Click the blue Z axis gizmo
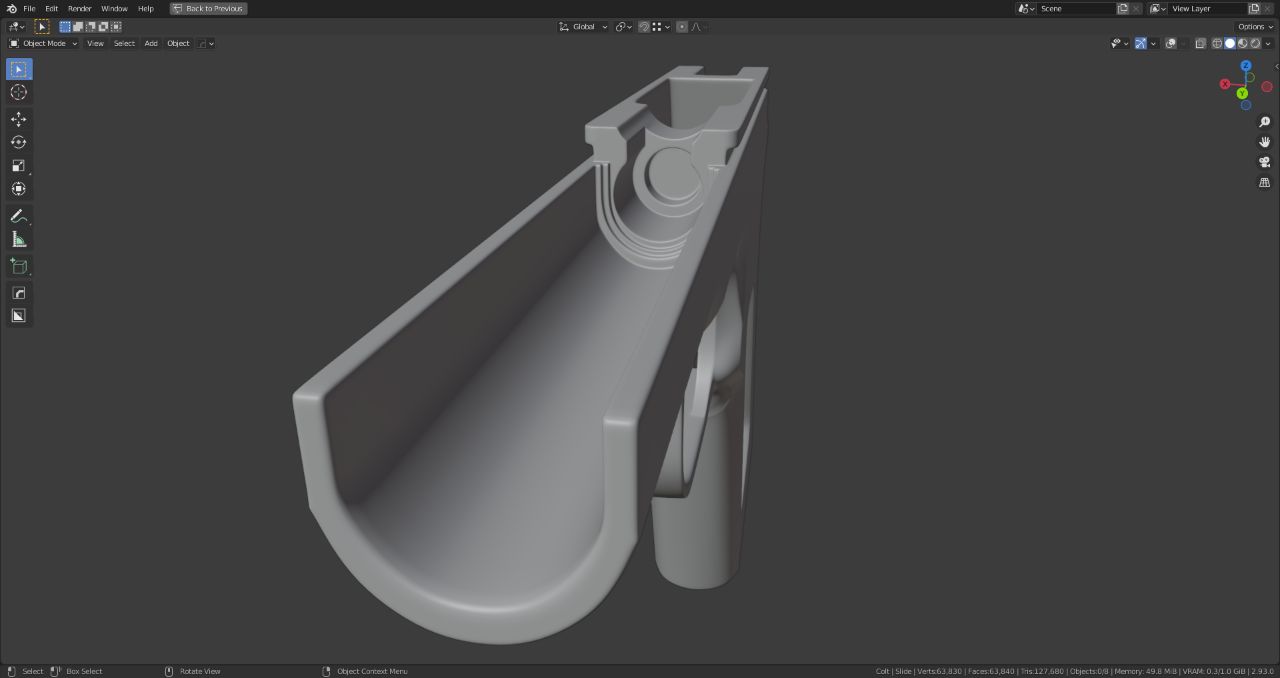1280x678 pixels. pos(1246,66)
